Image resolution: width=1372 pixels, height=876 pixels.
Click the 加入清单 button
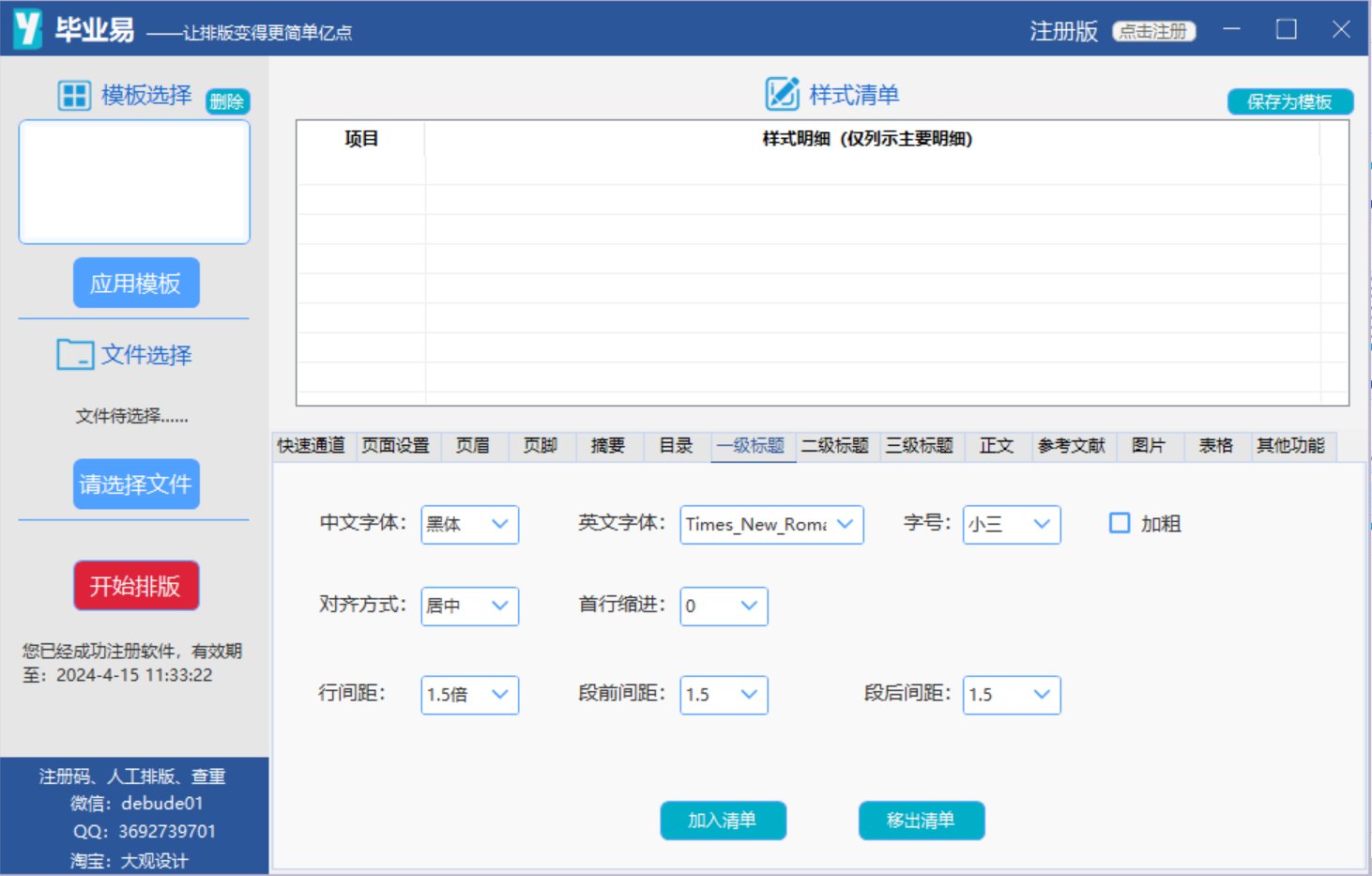[723, 821]
